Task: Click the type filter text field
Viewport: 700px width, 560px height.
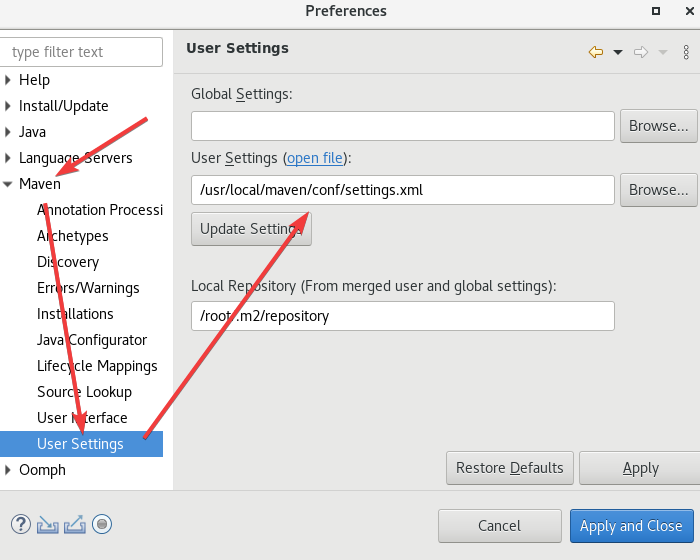Action: click(x=81, y=52)
